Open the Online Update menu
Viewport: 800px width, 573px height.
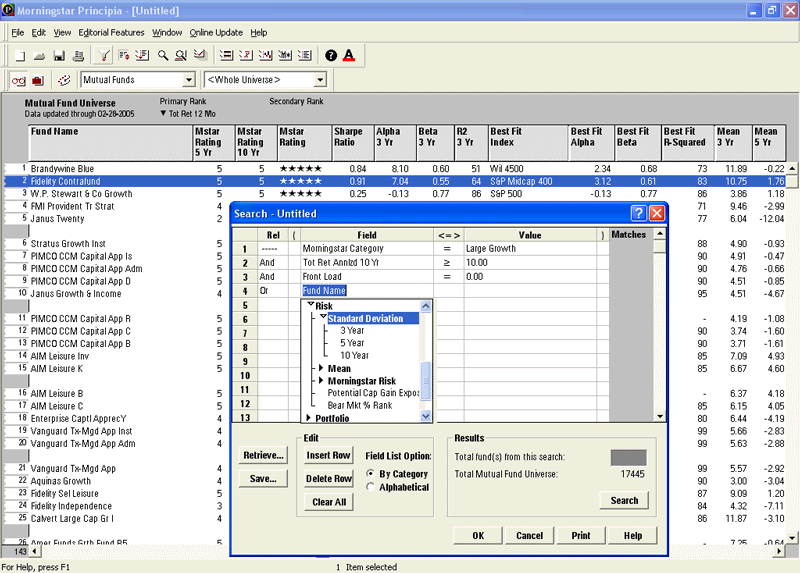pyautogui.click(x=216, y=33)
